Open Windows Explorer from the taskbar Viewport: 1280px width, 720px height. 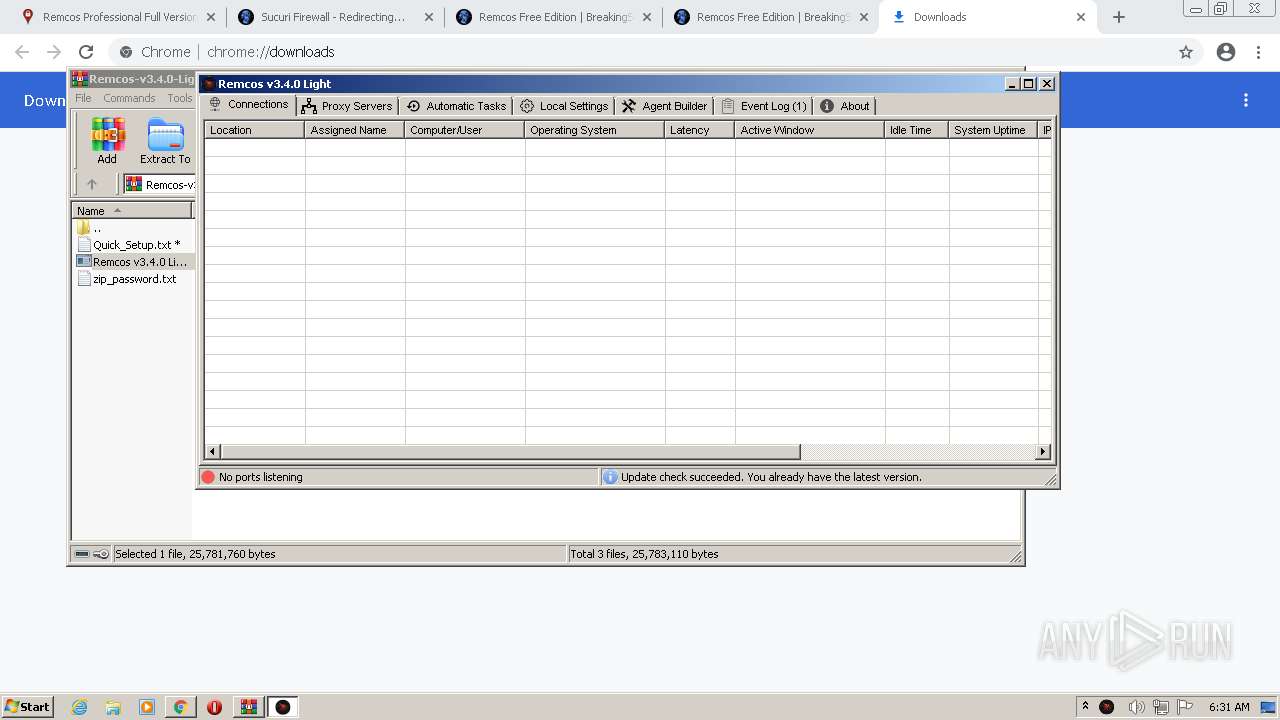pyautogui.click(x=113, y=707)
